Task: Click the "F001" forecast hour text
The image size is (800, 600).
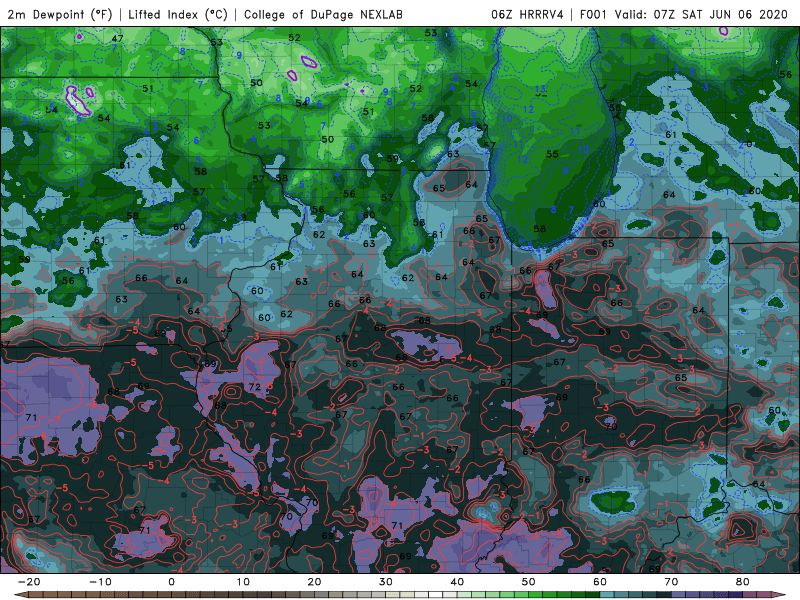Action: click(x=593, y=14)
